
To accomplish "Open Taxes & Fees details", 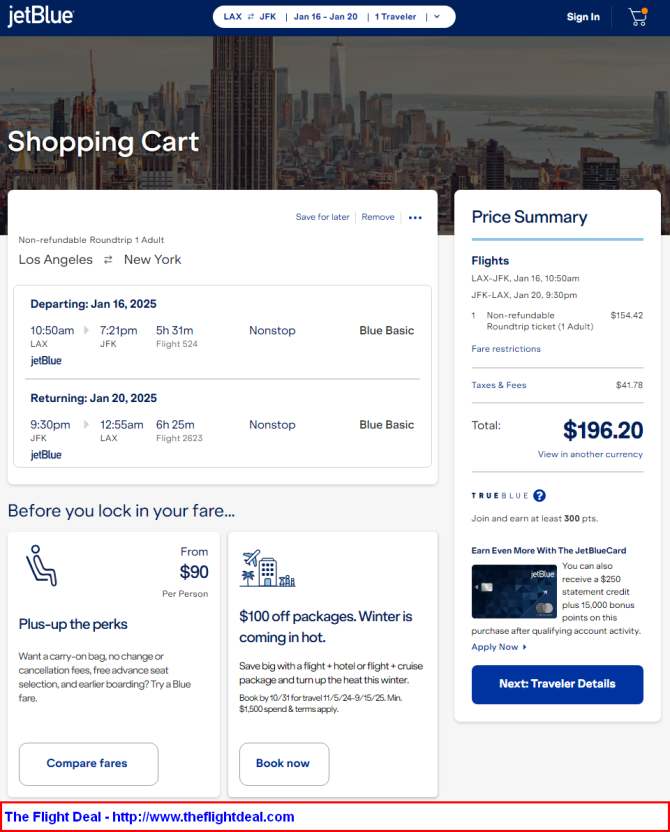I will (499, 385).
